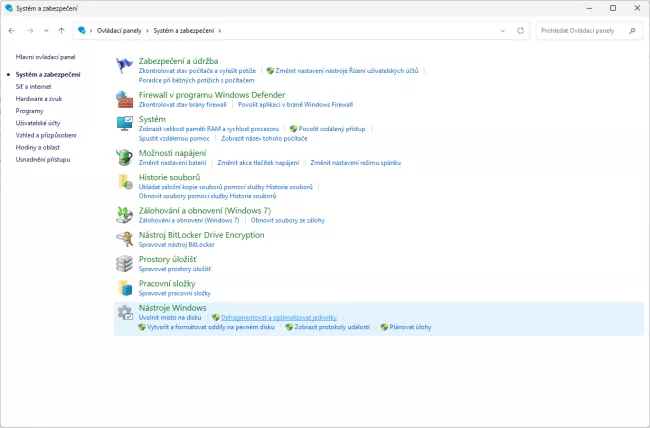Open Možnosti napájení heading

click(172, 153)
